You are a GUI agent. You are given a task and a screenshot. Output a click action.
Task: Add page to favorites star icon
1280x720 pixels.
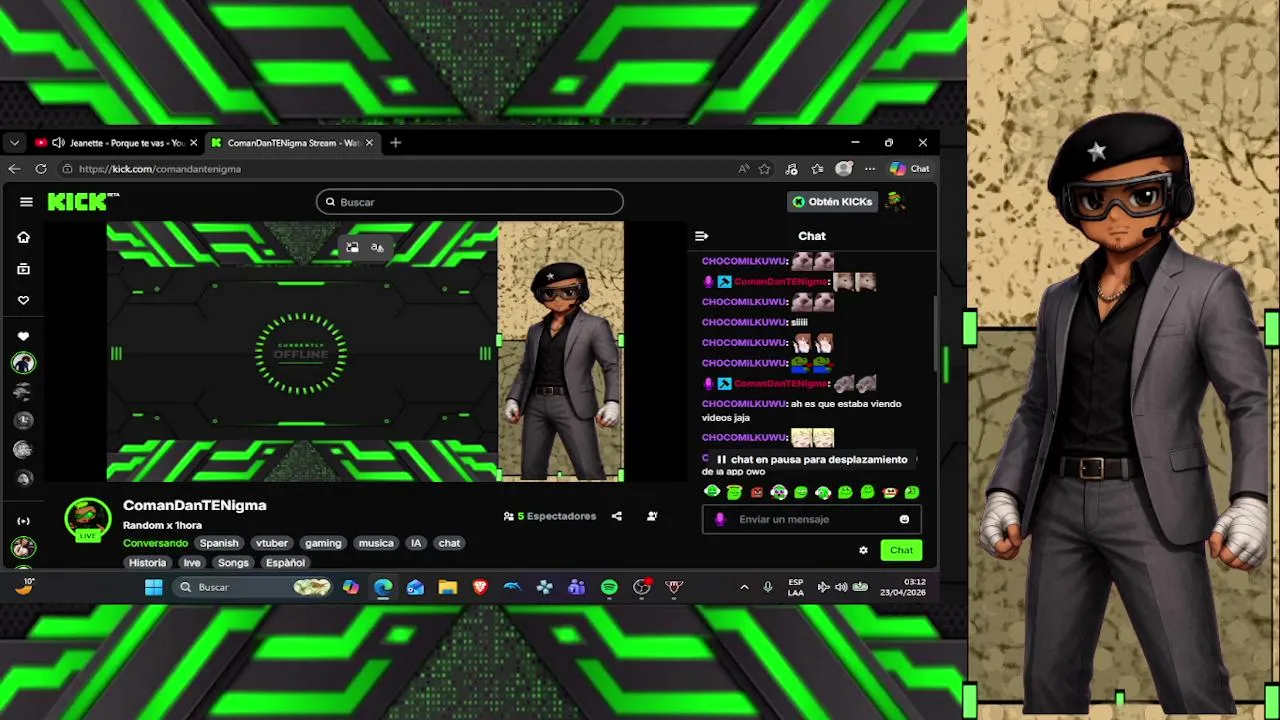765,169
